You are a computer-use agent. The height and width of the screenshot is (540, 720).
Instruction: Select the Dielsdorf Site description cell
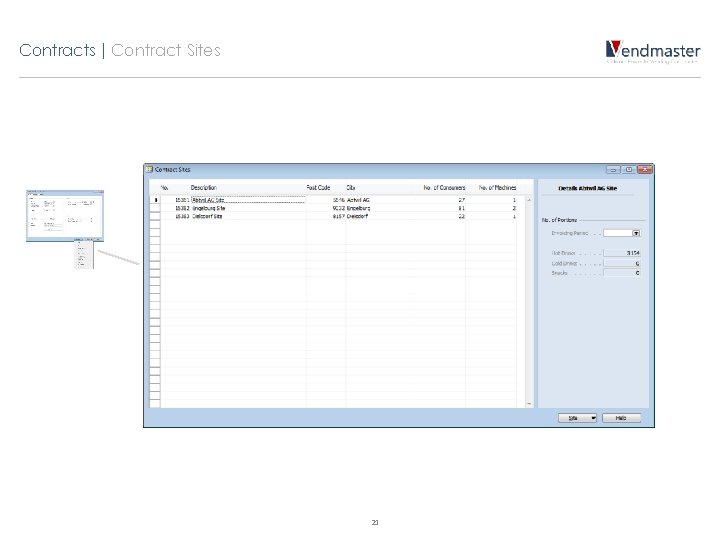point(248,216)
